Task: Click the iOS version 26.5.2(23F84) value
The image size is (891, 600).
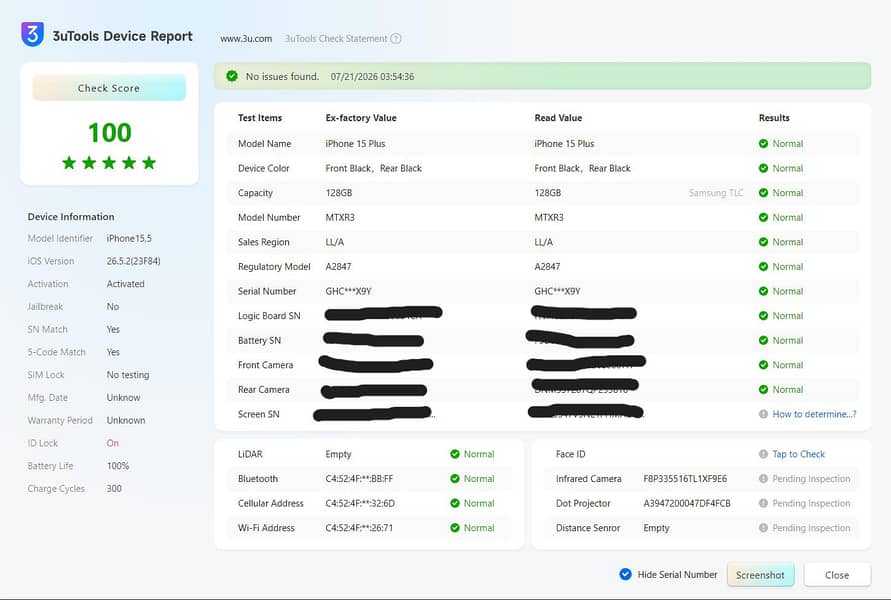Action: point(134,261)
